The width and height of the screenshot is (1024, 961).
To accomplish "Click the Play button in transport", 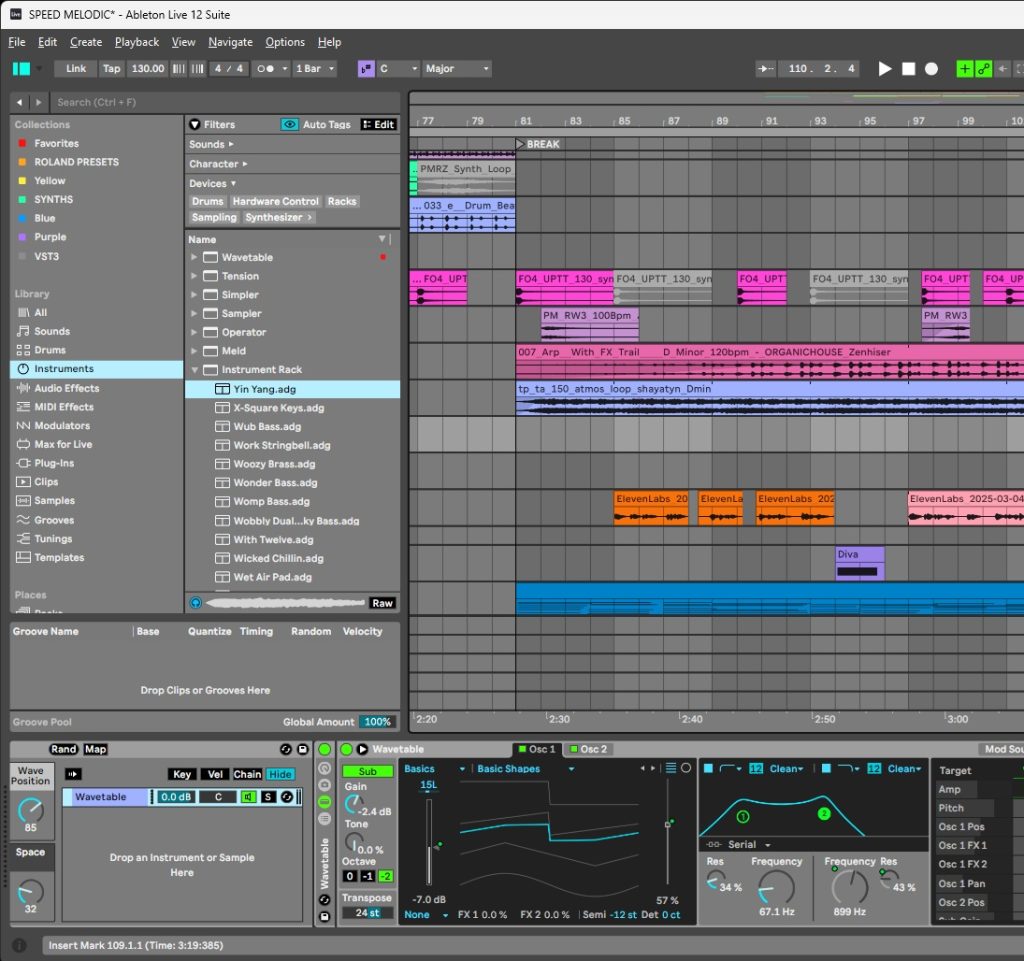I will (x=884, y=69).
